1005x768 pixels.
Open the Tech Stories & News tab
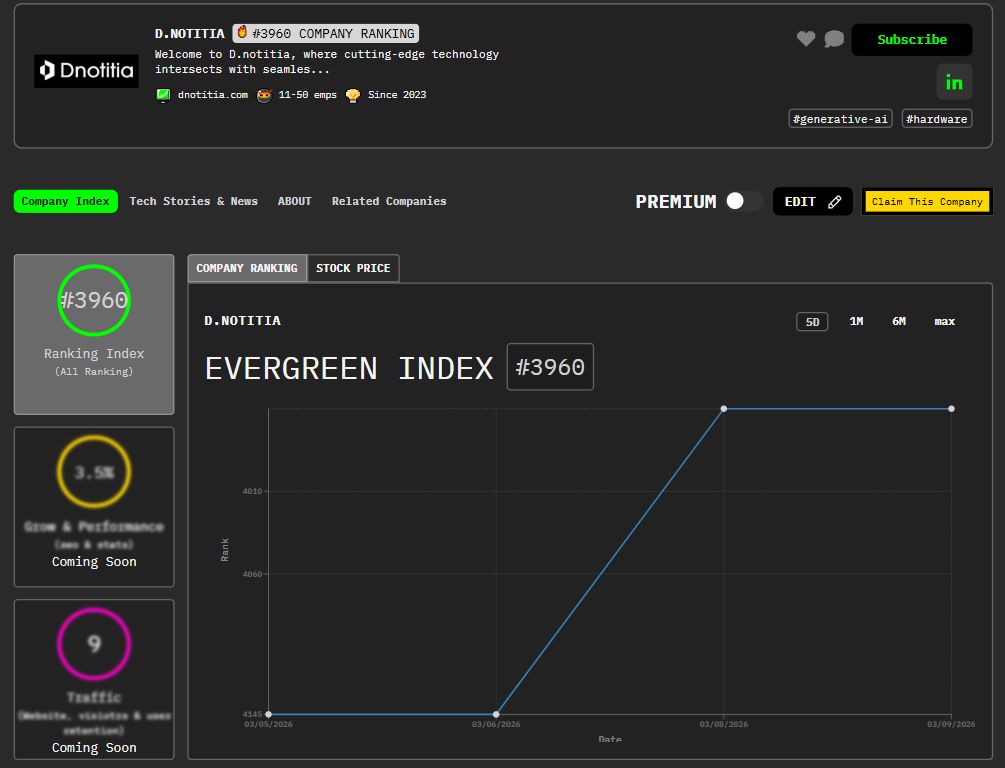click(193, 201)
